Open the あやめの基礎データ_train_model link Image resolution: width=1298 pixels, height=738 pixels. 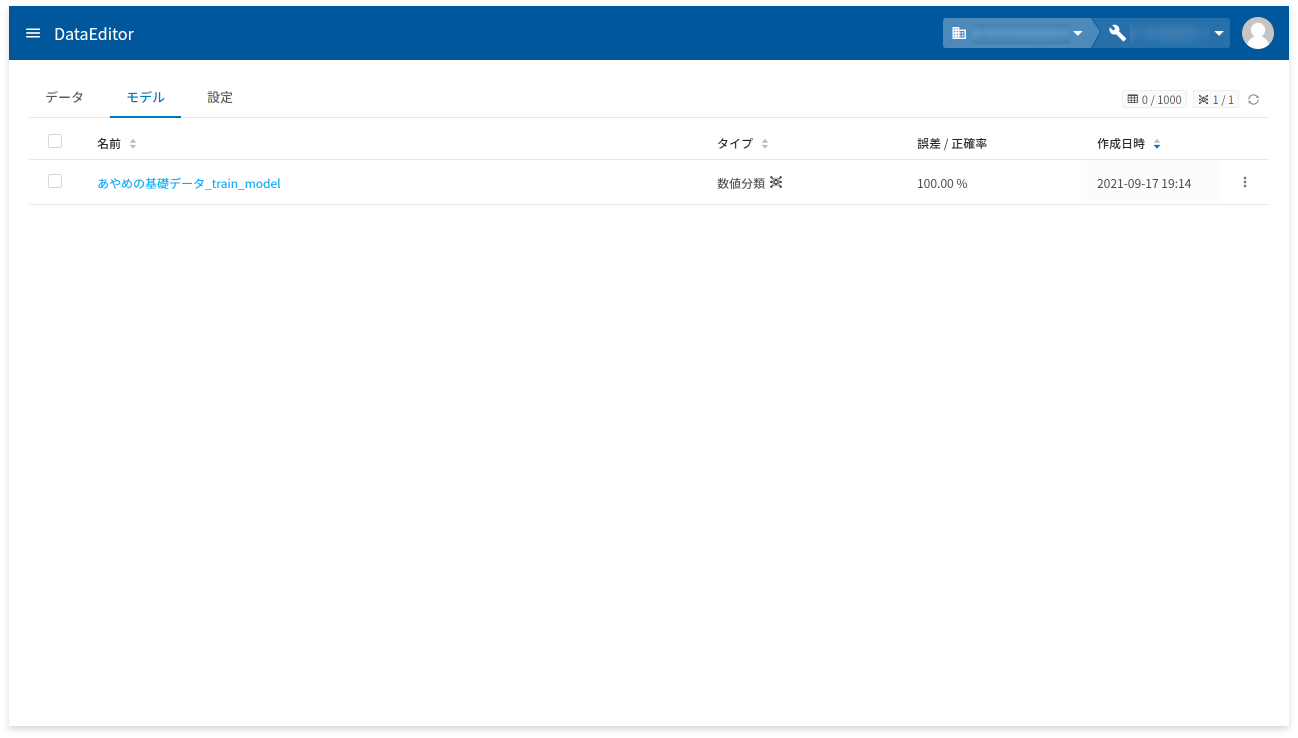click(x=189, y=183)
